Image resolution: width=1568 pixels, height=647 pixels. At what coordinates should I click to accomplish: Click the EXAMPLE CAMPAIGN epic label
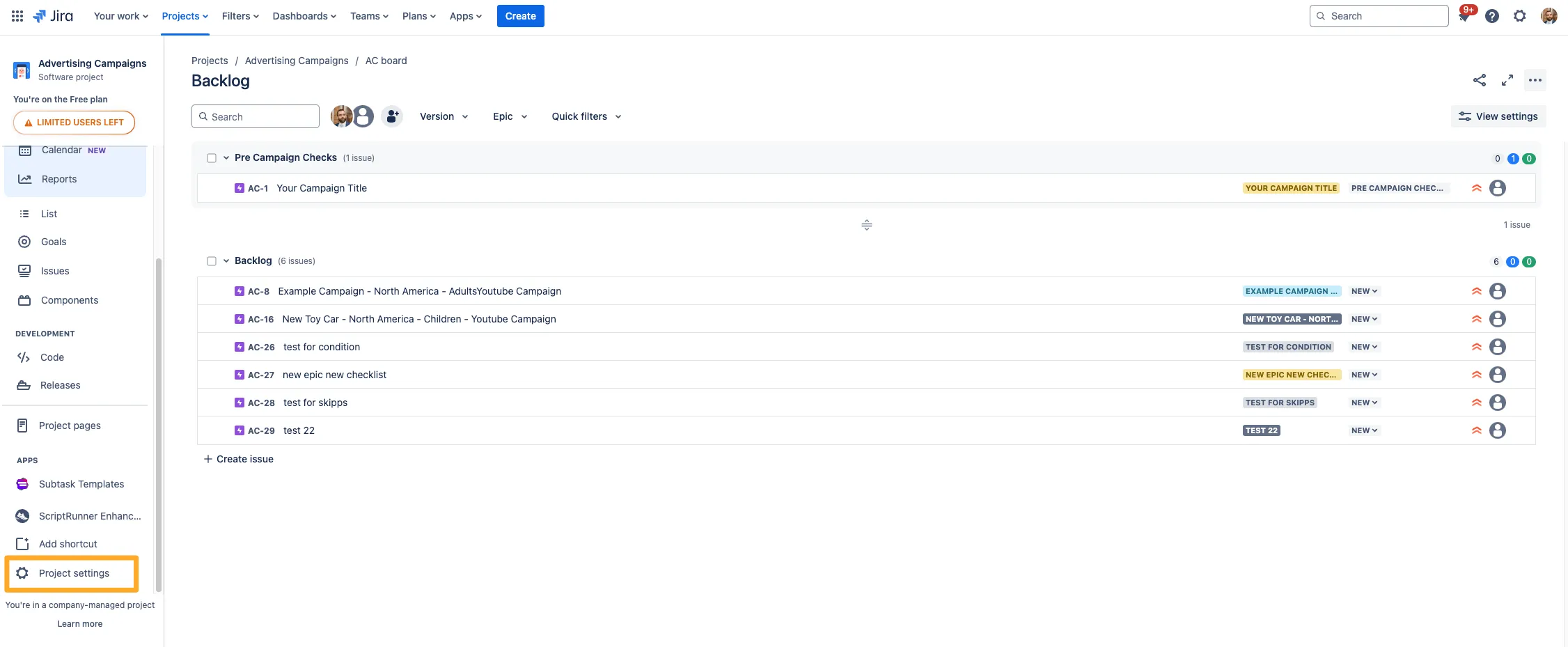(x=1292, y=291)
